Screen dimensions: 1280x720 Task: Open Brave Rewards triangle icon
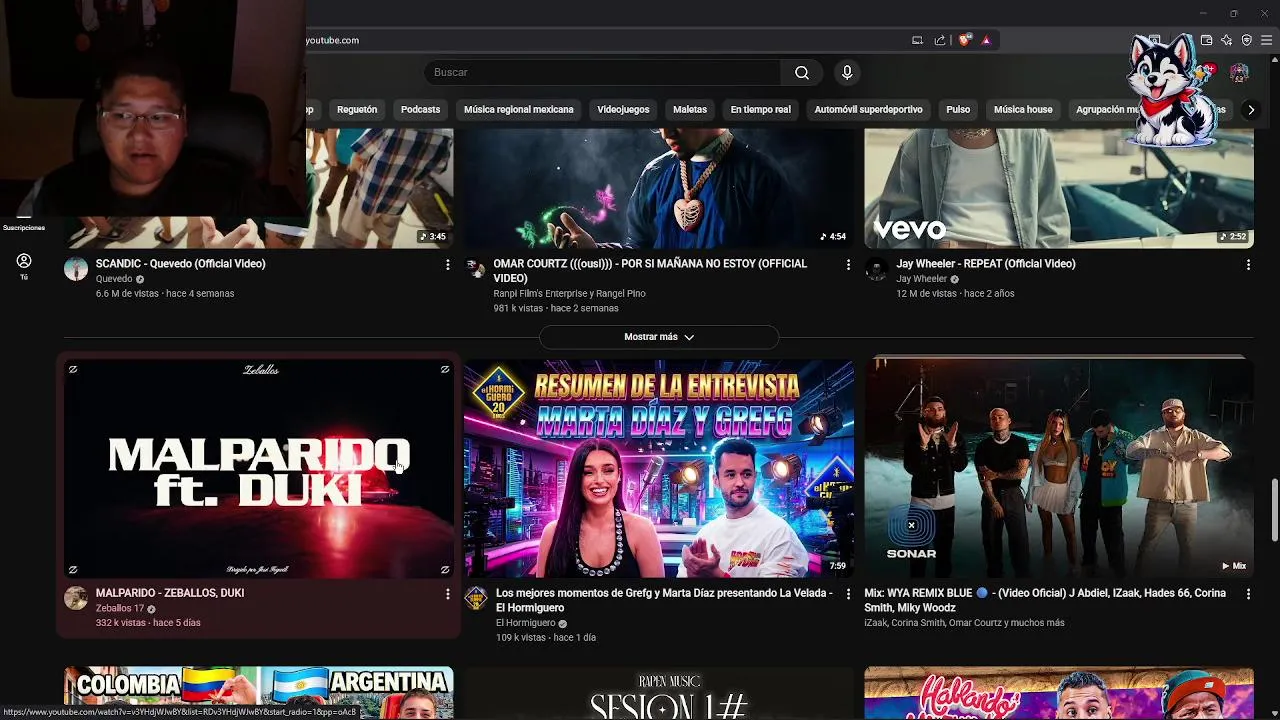point(986,40)
